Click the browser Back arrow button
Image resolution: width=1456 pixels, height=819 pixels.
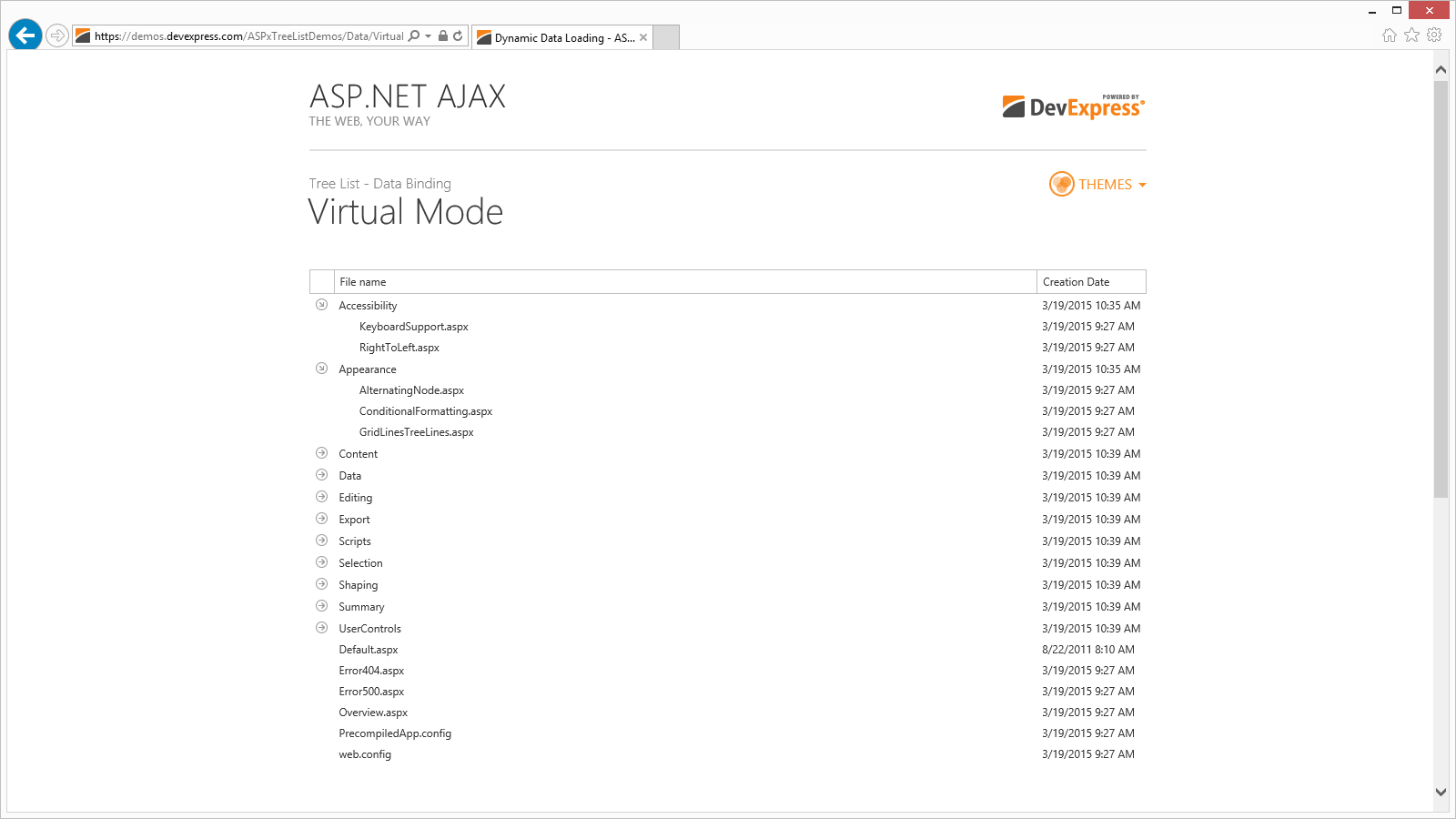[25, 35]
